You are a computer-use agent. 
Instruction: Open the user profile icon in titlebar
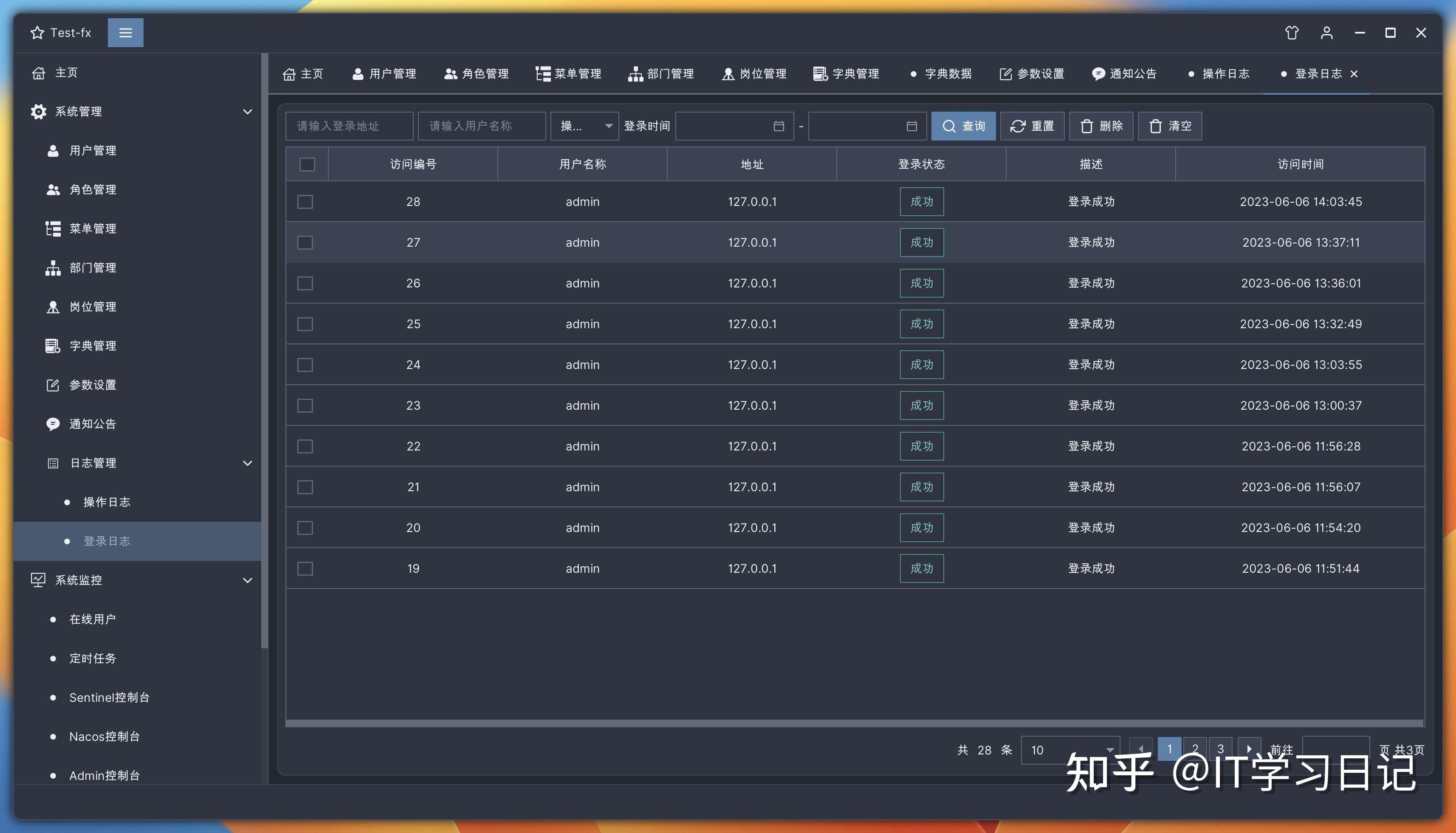tap(1326, 33)
